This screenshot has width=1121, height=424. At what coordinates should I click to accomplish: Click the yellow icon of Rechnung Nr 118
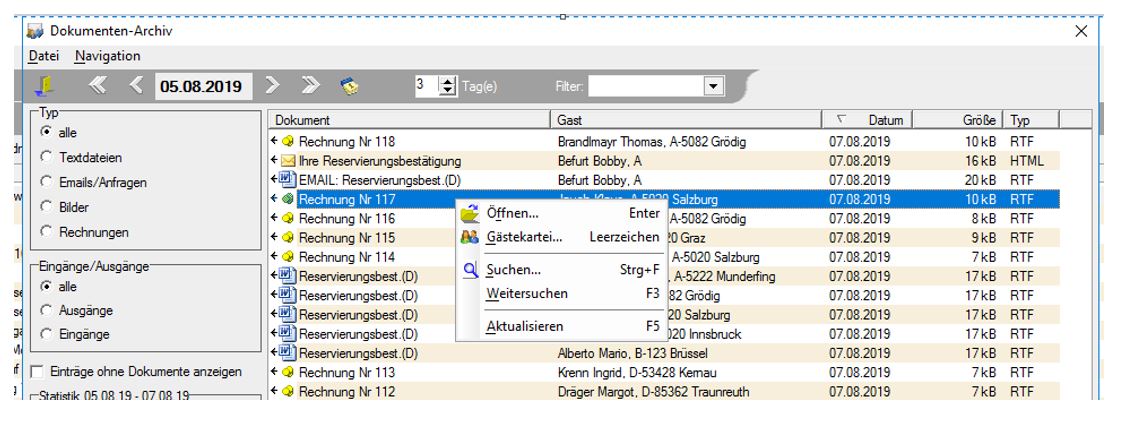(287, 142)
